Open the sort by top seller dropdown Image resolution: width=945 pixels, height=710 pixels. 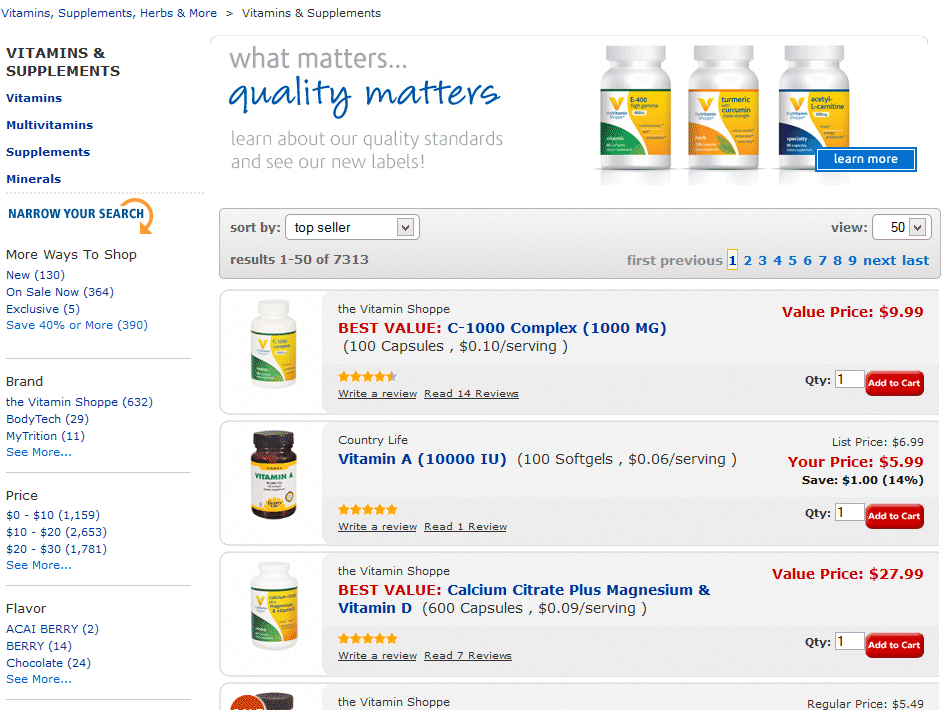[352, 228]
